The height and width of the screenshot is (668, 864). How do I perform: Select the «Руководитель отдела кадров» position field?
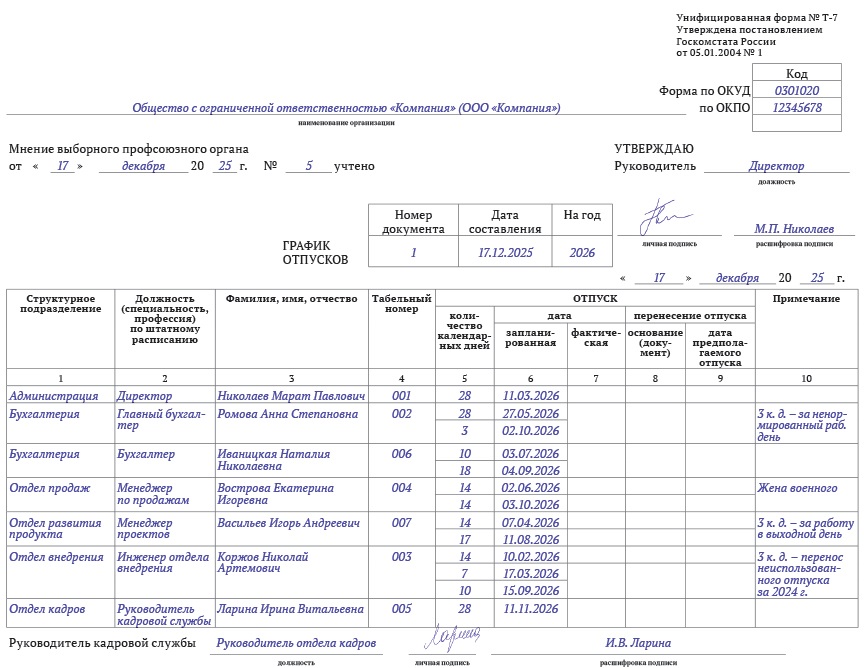pos(296,644)
